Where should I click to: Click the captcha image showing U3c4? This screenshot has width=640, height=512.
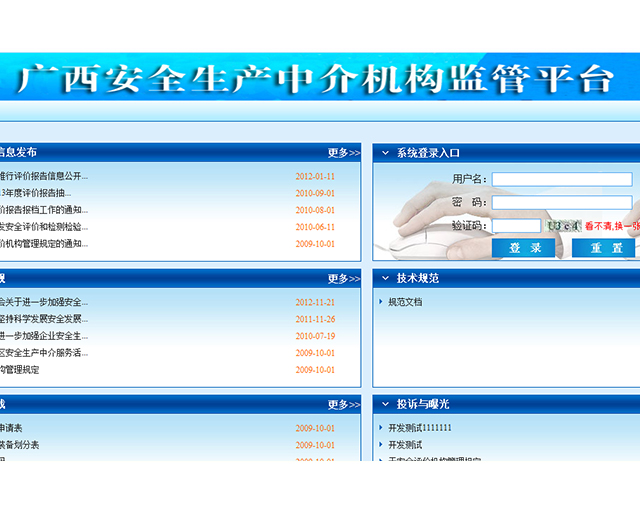click(x=563, y=226)
